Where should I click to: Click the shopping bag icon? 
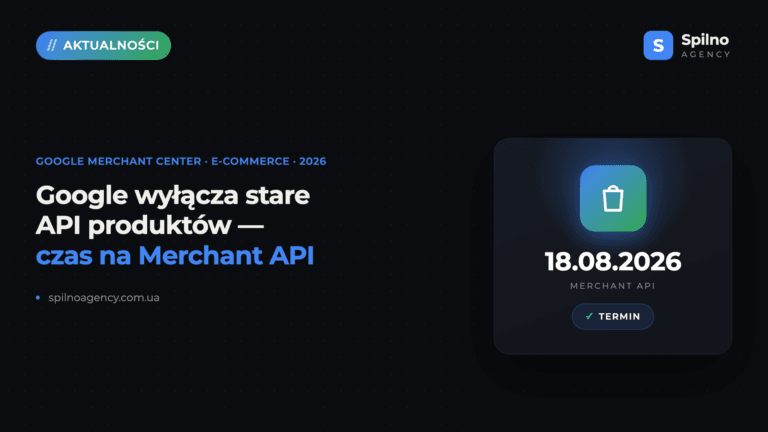coord(613,198)
